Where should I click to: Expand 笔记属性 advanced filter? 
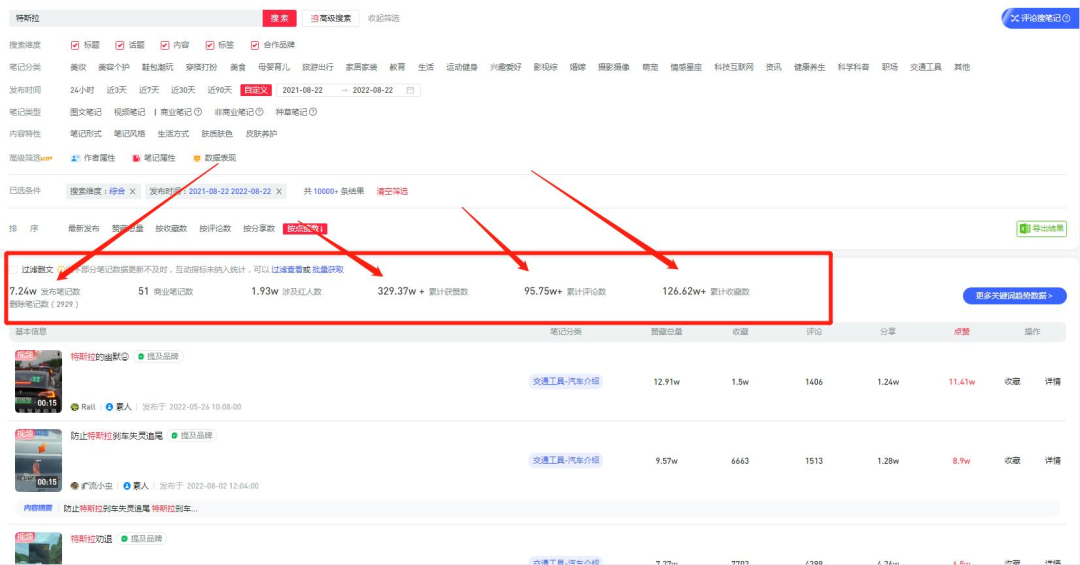pyautogui.click(x=154, y=158)
